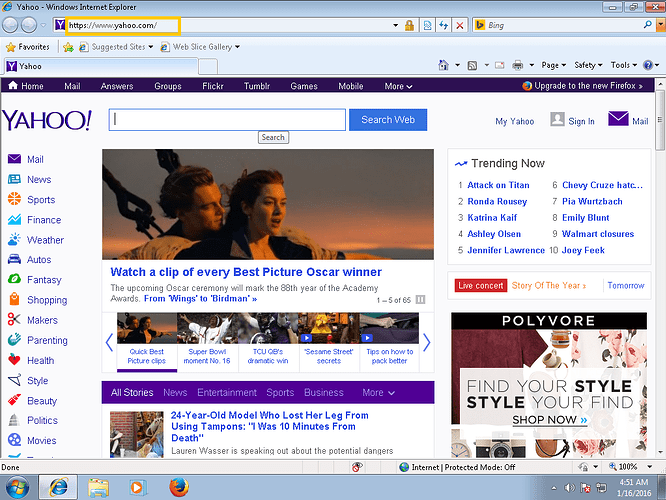The width and height of the screenshot is (666, 500).
Task: Expand More in the stories filter bar
Action: (x=378, y=393)
